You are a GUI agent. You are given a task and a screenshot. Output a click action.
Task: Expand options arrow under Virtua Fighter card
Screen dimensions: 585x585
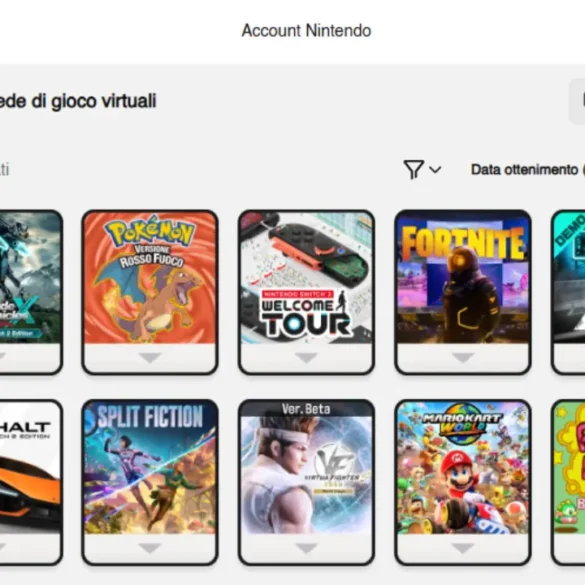coord(306,548)
